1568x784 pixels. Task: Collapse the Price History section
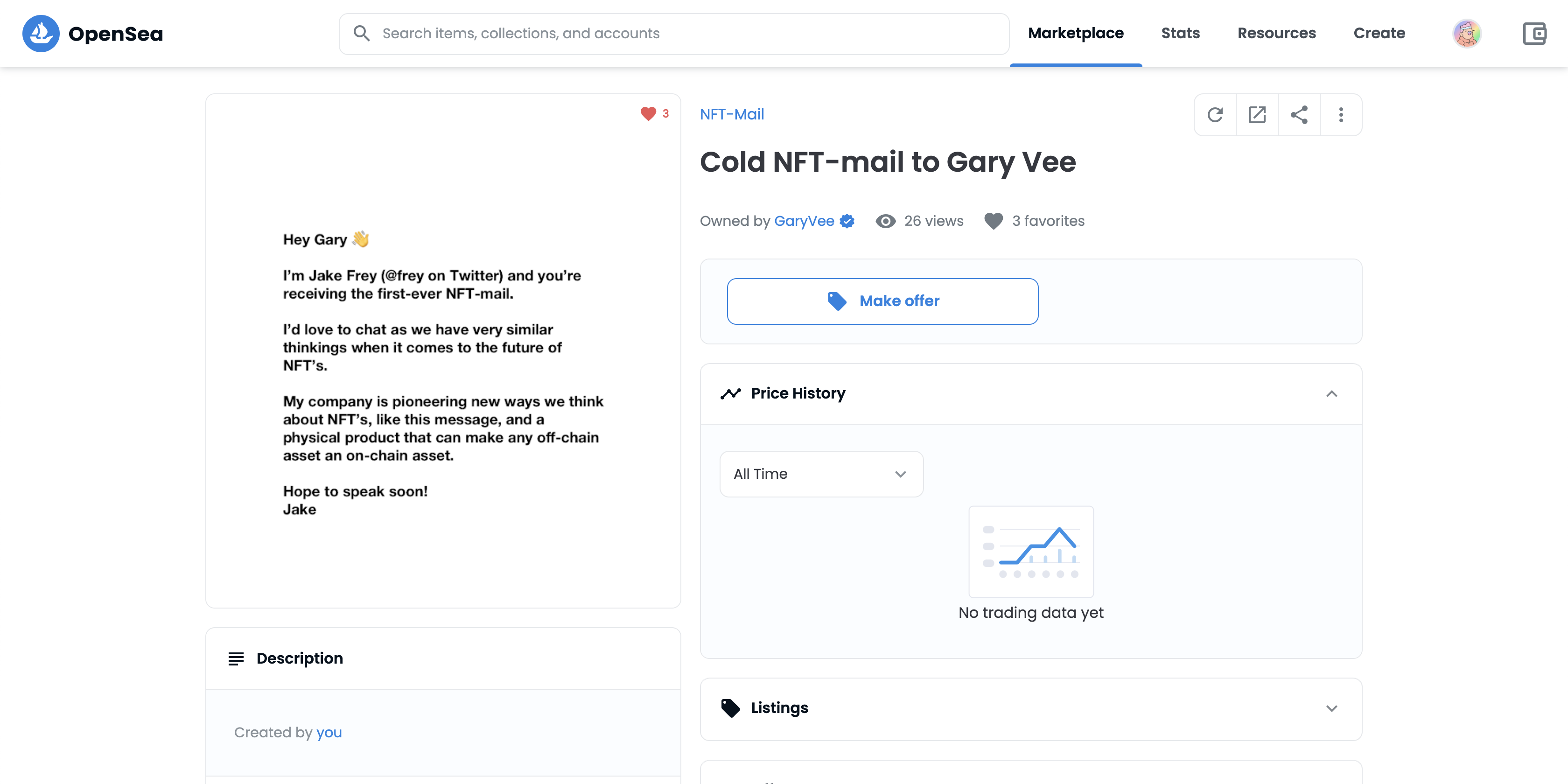[x=1332, y=394]
